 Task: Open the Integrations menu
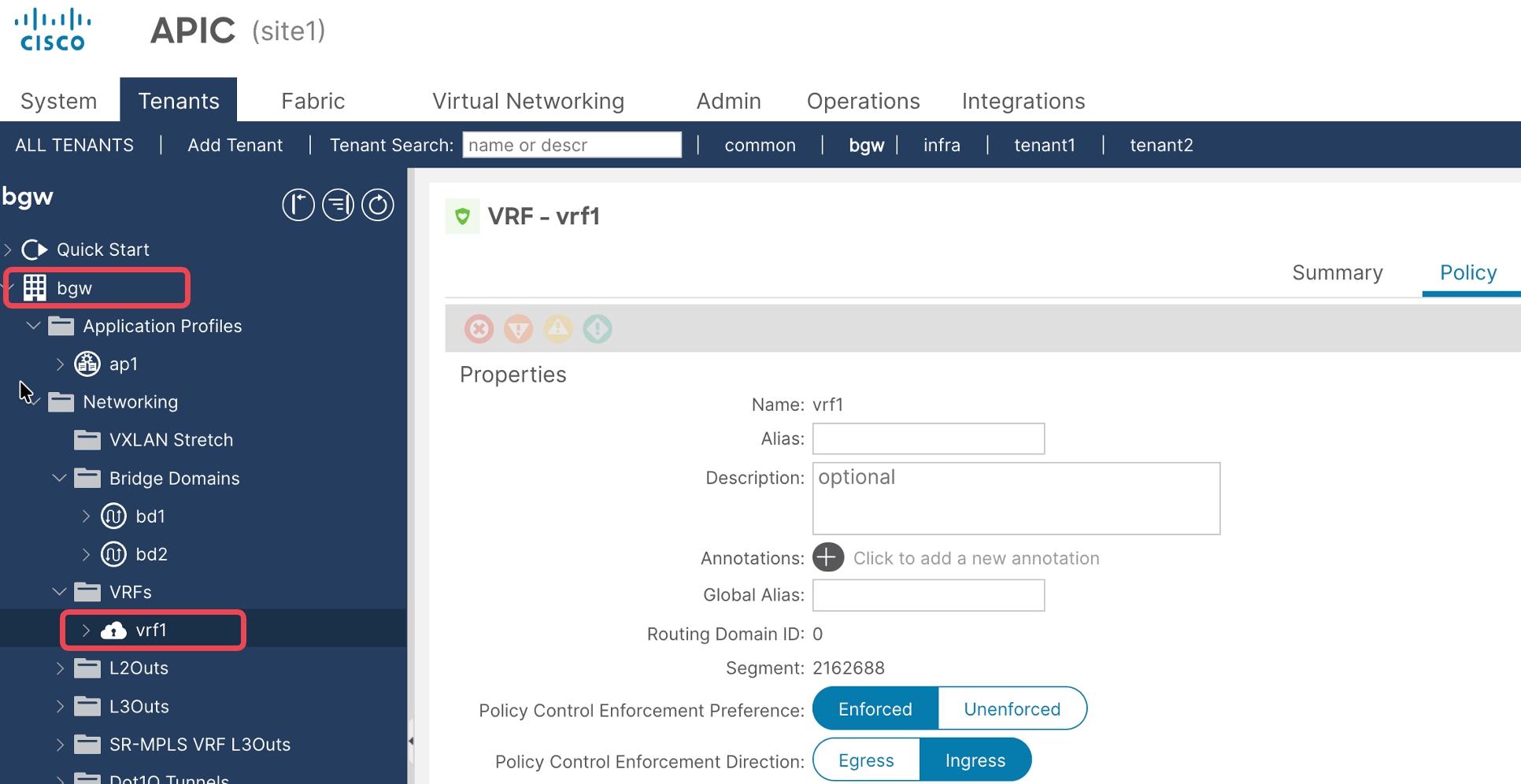(x=1023, y=101)
